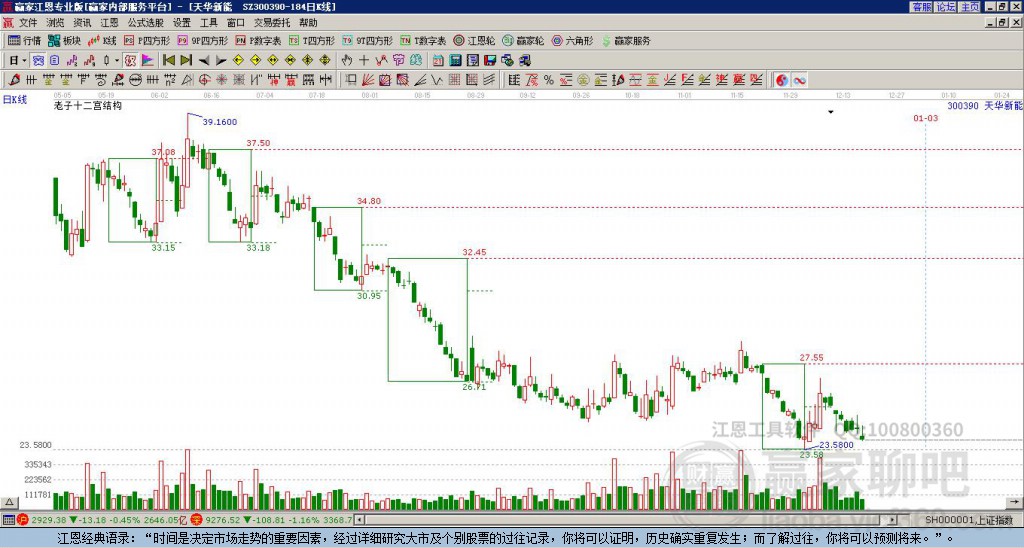The height and width of the screenshot is (548, 1024).
Task: Toggle the yin-yang icon in toolbar
Action: pos(782,80)
